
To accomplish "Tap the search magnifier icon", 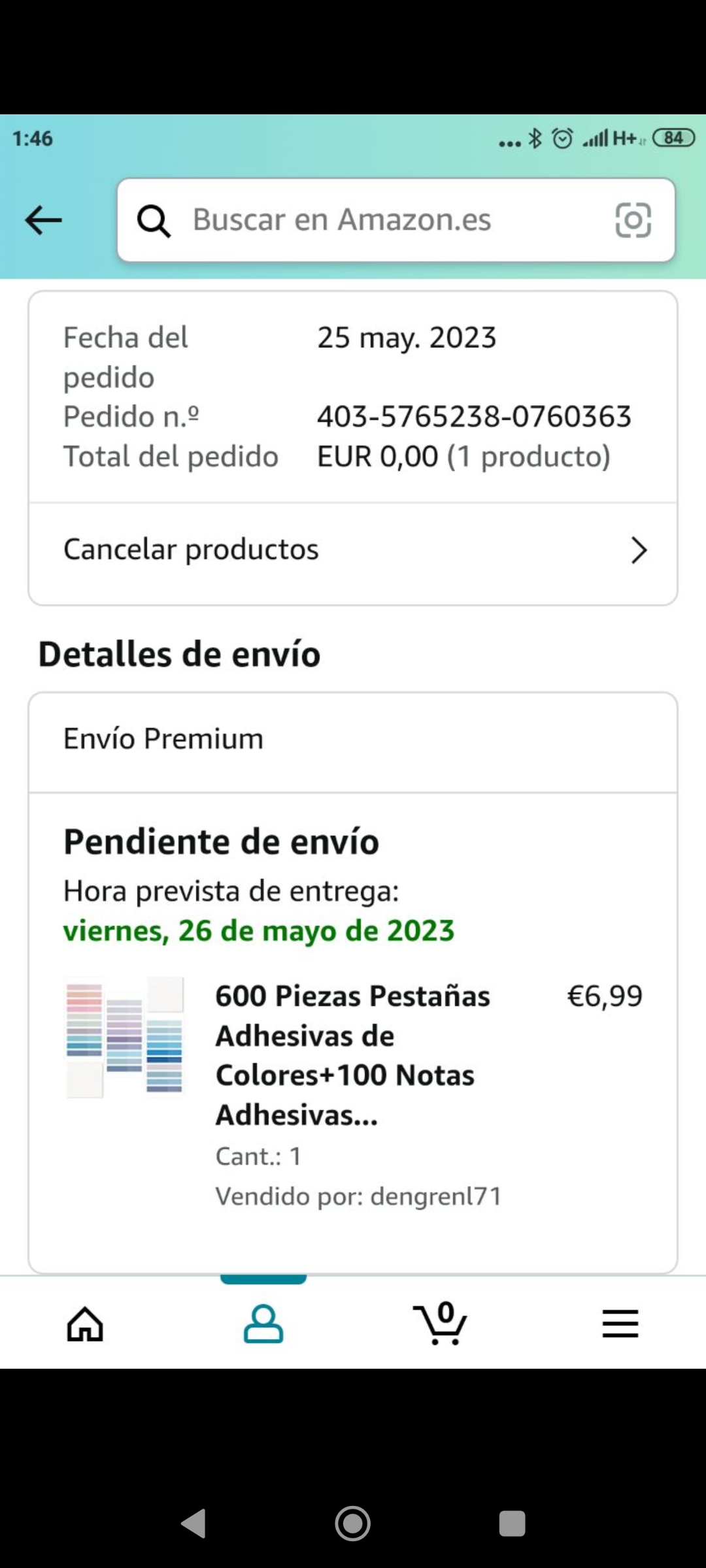I will (154, 221).
